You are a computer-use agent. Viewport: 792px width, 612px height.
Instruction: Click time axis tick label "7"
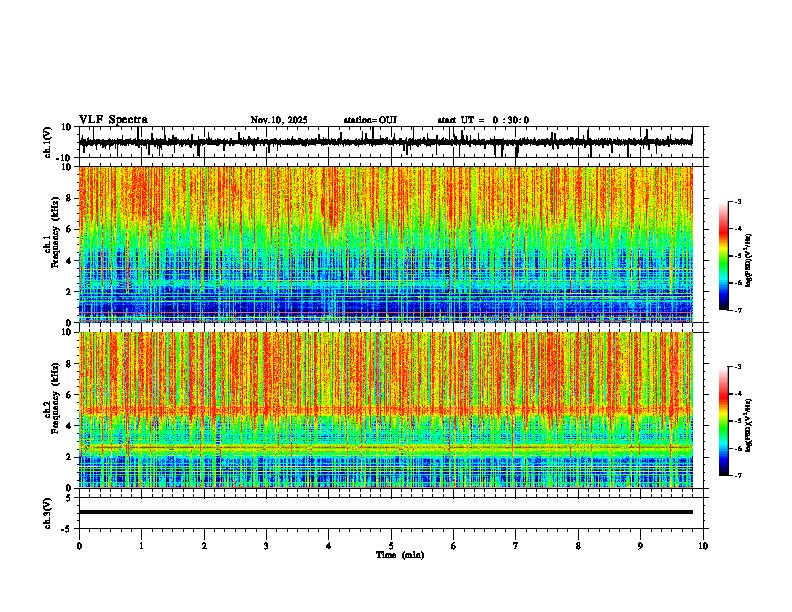coord(516,546)
